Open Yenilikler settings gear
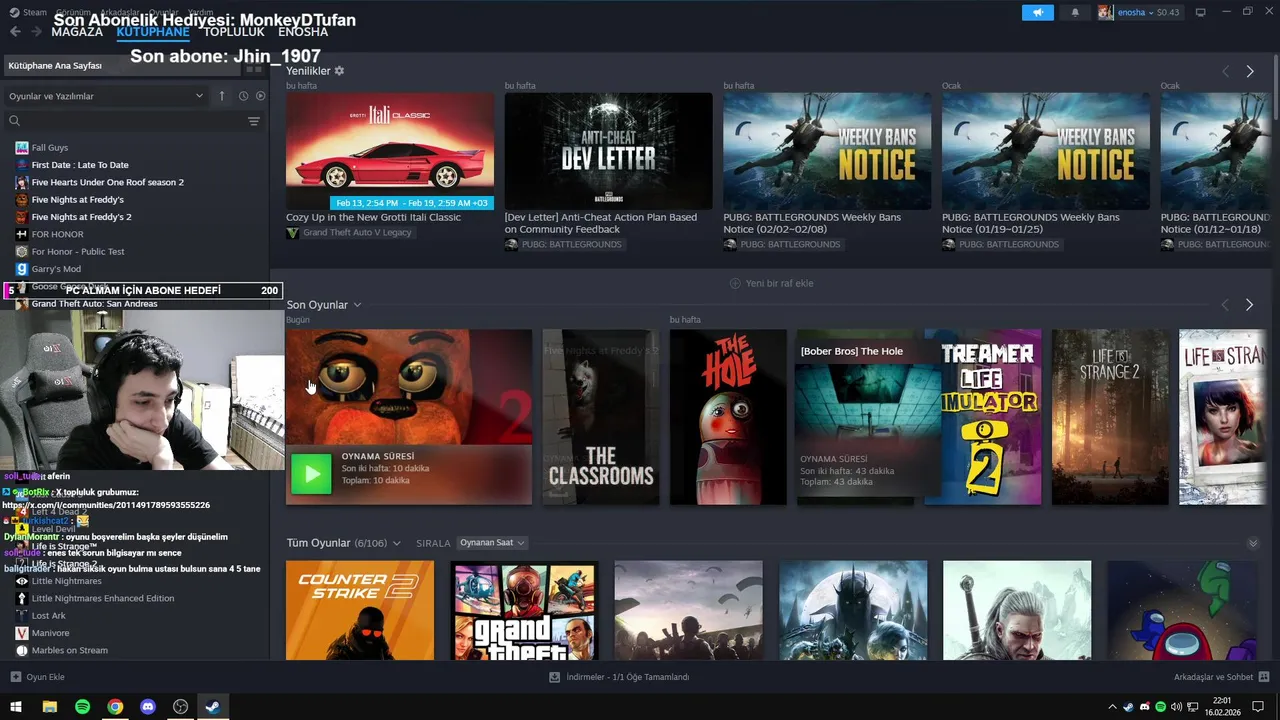Image resolution: width=1280 pixels, height=720 pixels. 339,71
